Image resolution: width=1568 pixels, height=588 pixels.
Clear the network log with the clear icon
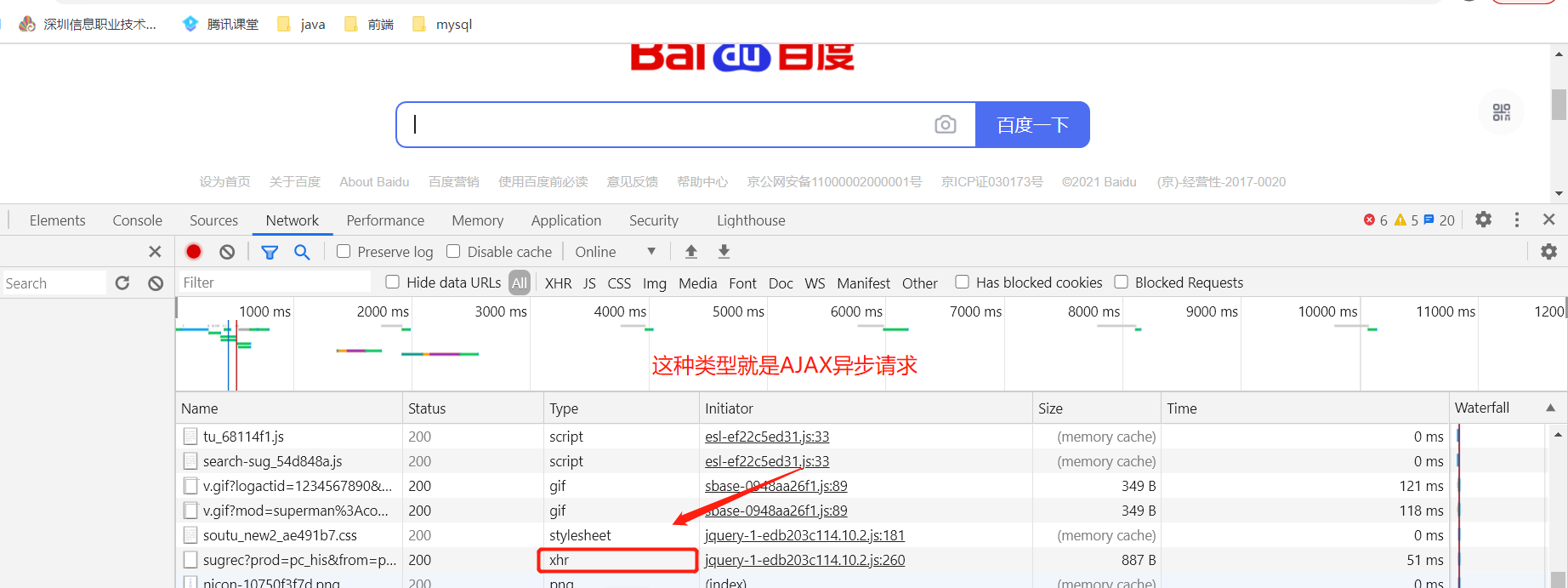(227, 252)
